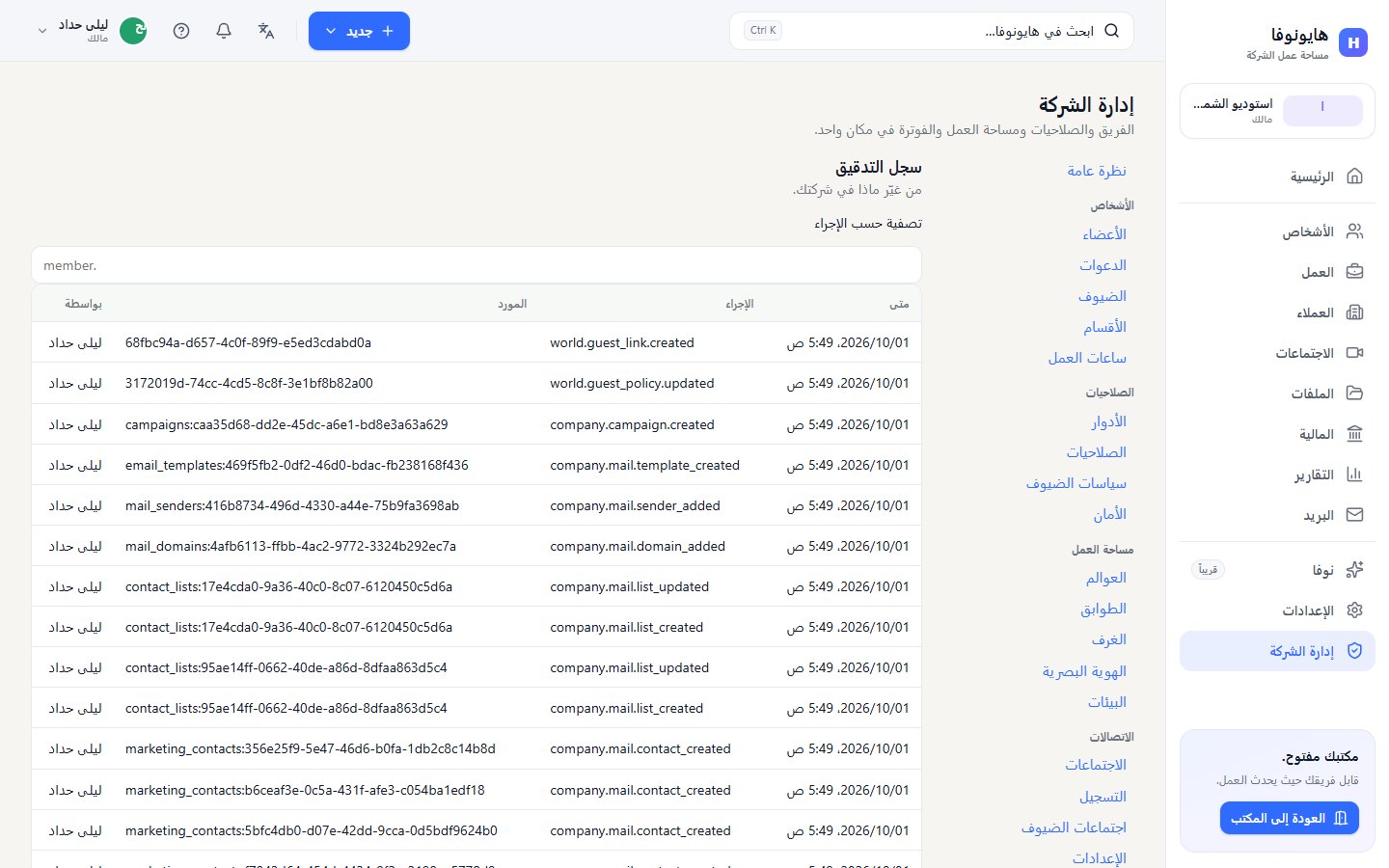This screenshot has height=868, width=1389.
Task: Open the الإعدادات gear icon
Action: [1354, 610]
